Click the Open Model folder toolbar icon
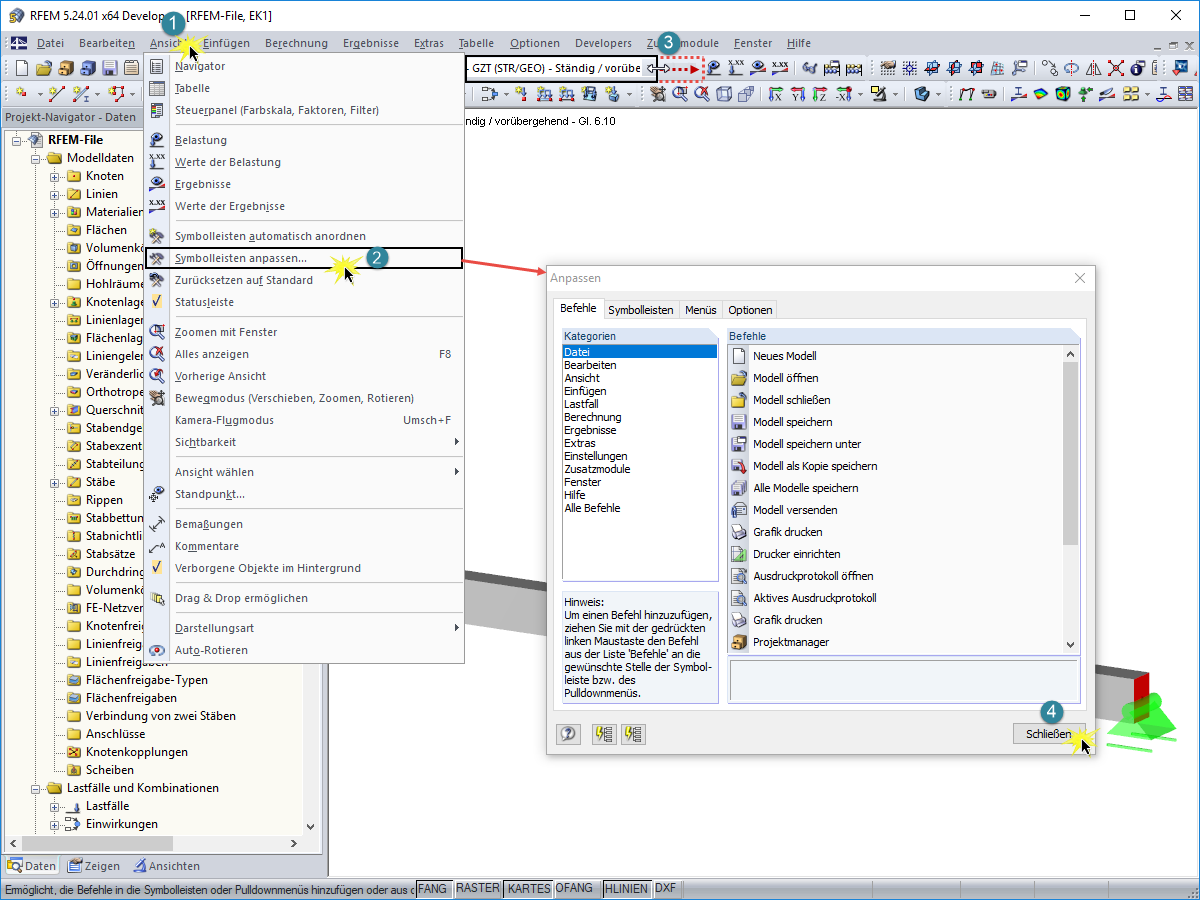 click(43, 68)
